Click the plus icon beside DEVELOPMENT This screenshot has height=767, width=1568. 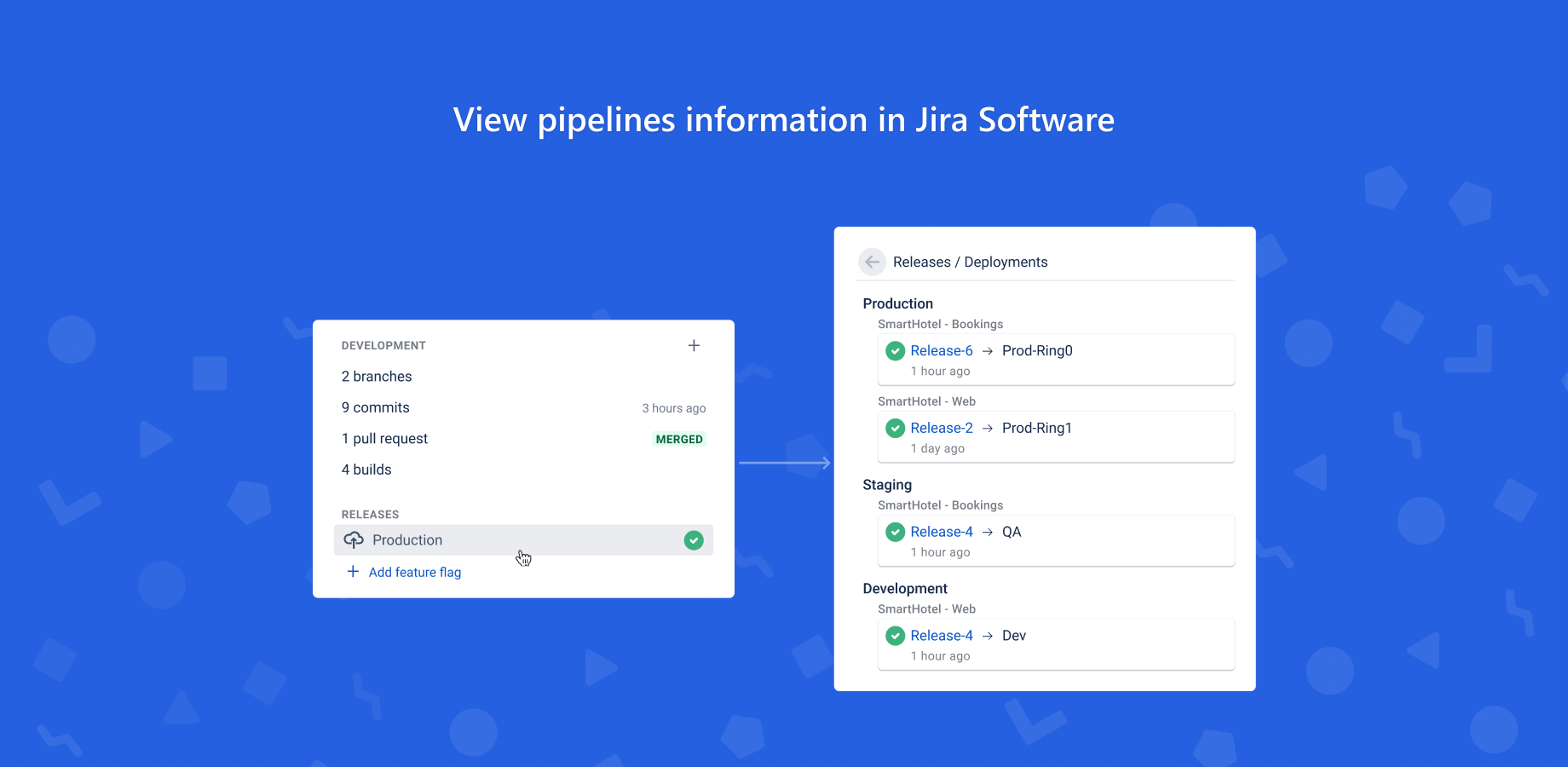pos(694,345)
